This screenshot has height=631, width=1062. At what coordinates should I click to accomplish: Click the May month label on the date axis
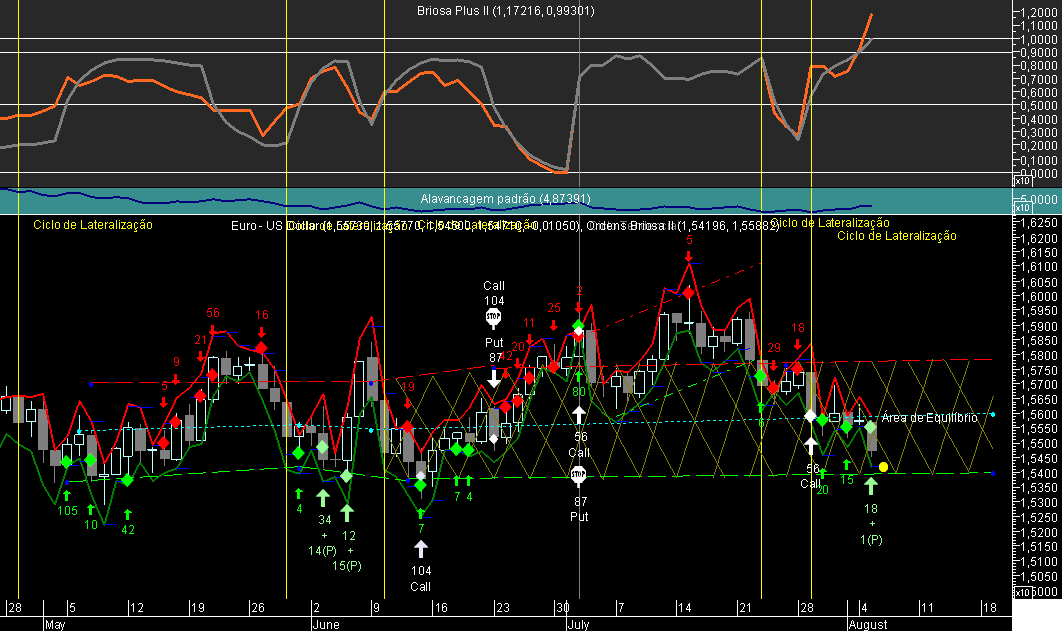tap(55, 624)
